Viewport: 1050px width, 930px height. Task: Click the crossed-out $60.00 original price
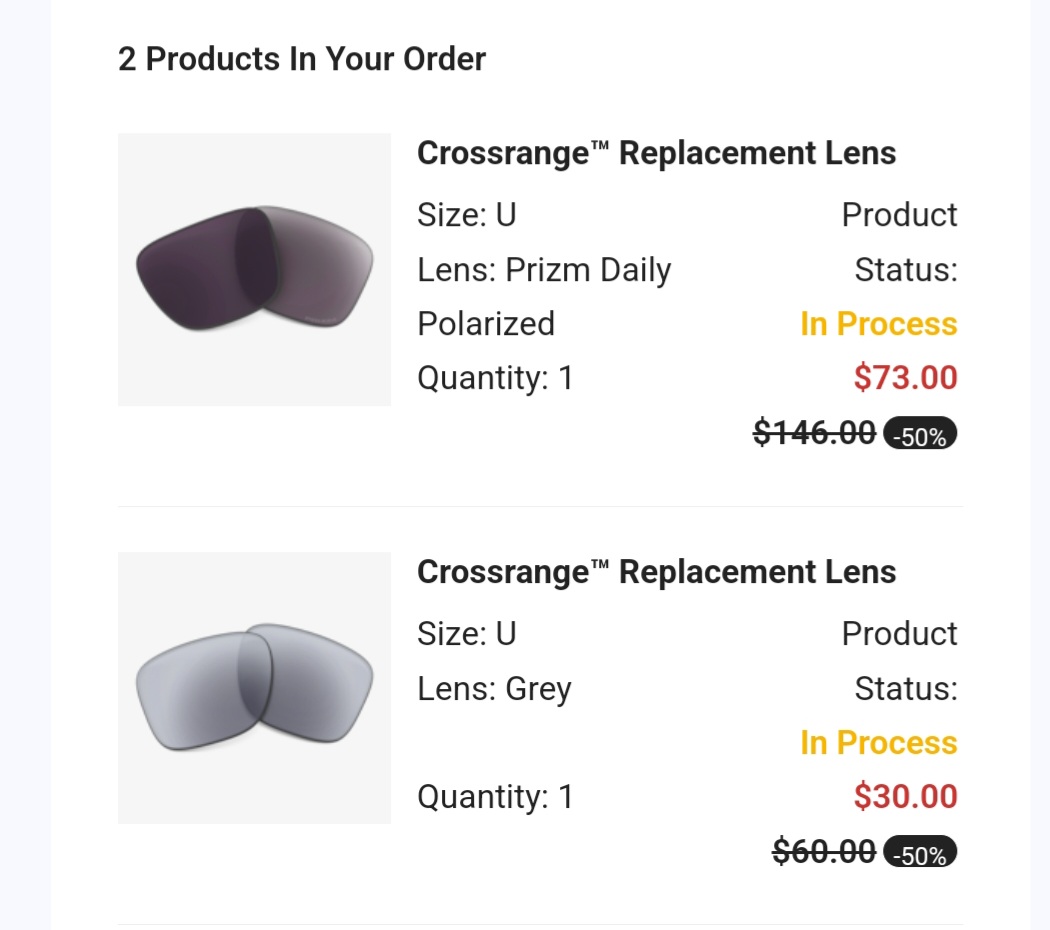click(824, 852)
